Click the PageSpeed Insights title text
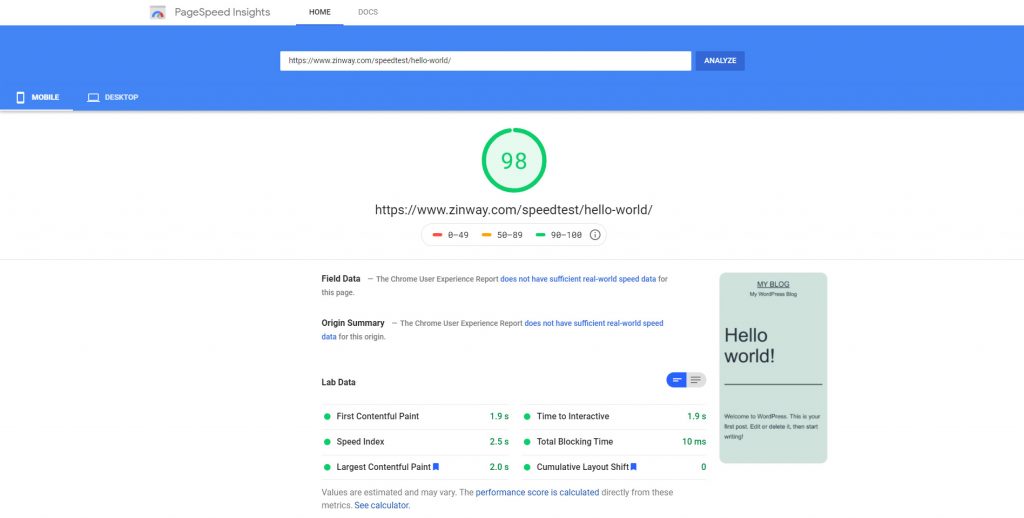Image resolution: width=1024 pixels, height=518 pixels. [222, 12]
